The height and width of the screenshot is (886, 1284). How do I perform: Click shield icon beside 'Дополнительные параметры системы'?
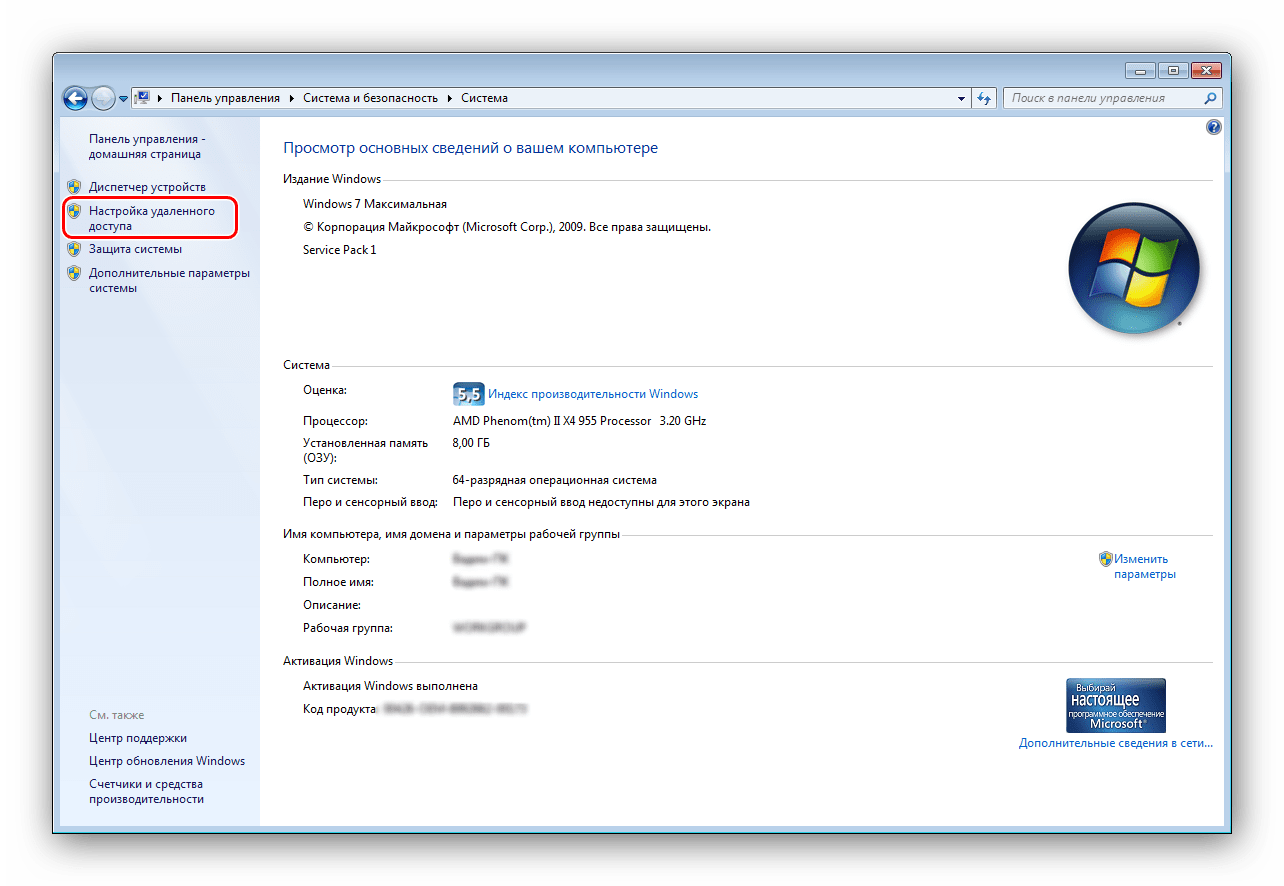tap(74, 273)
